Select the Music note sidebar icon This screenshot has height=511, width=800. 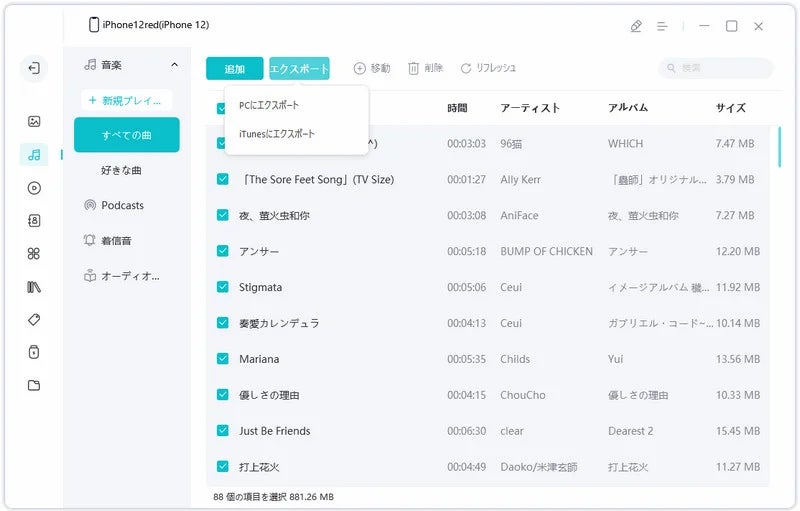coord(34,155)
